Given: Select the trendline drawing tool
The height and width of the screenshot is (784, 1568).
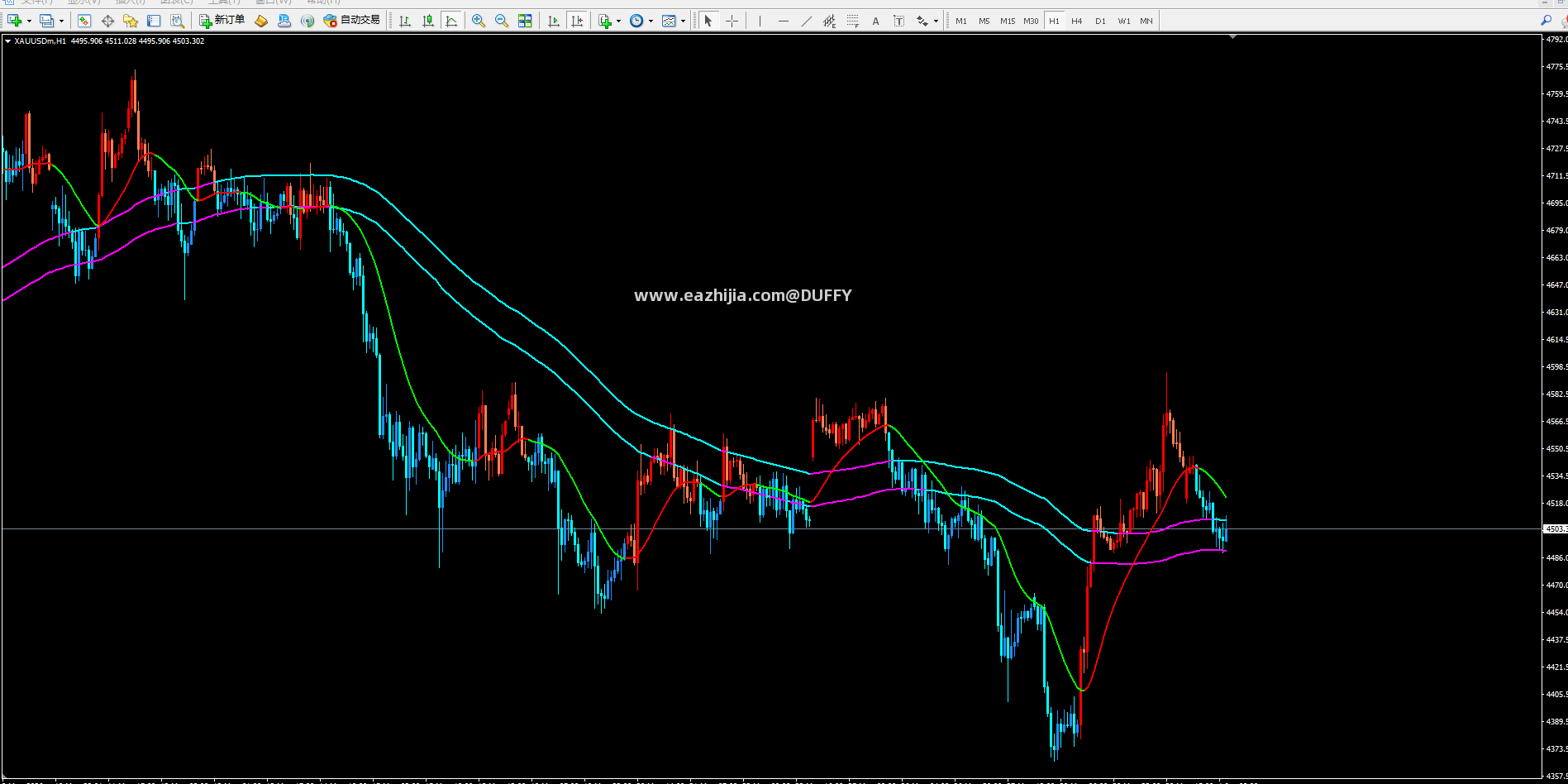Looking at the screenshot, I should [x=806, y=21].
